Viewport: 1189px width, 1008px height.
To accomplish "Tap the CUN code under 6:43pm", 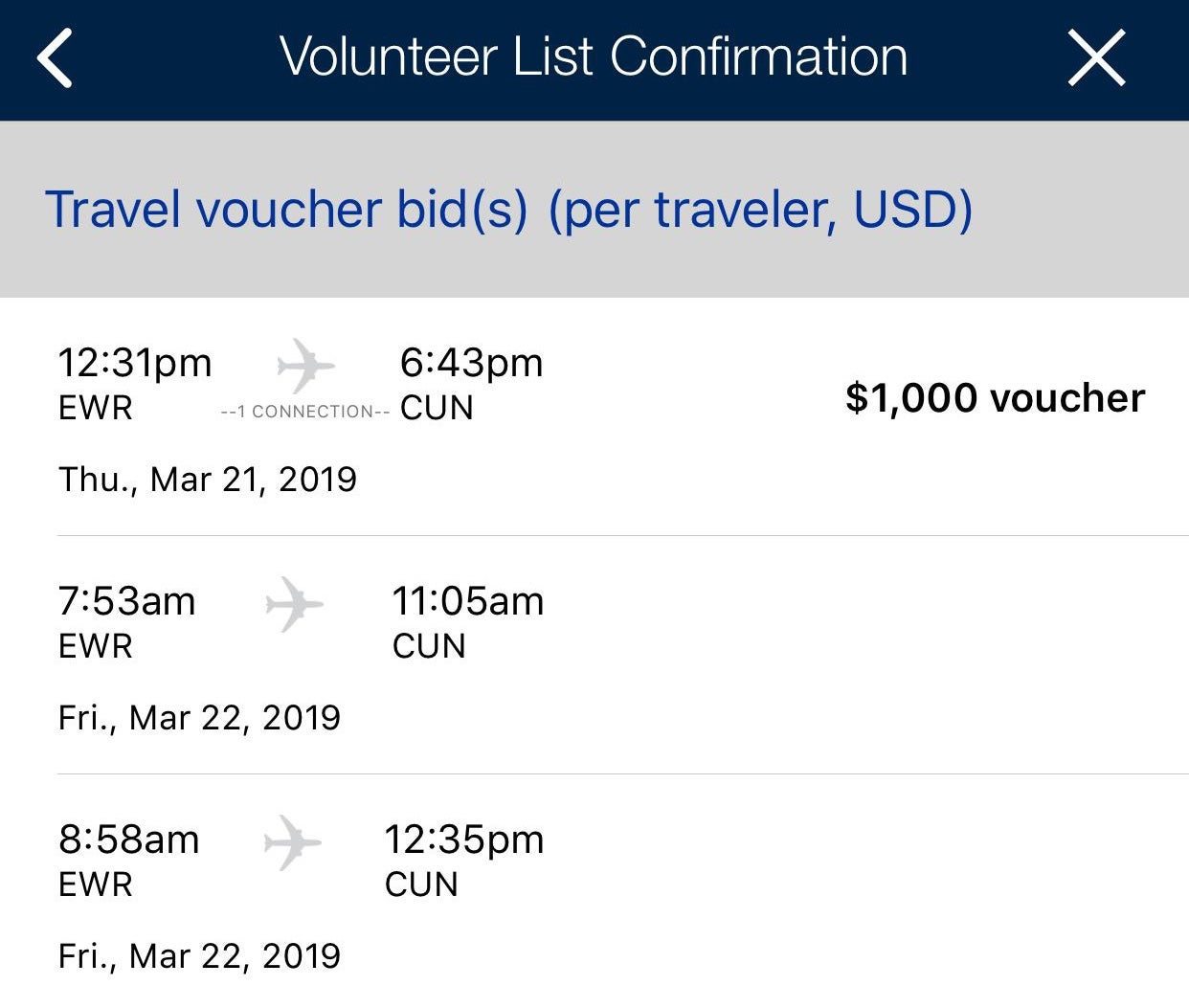I will (x=437, y=409).
